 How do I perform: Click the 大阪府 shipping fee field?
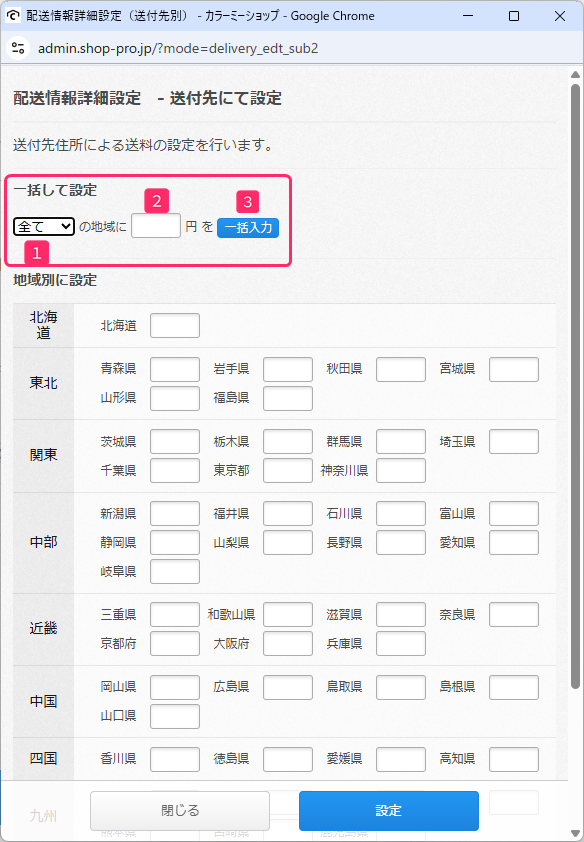pyautogui.click(x=287, y=643)
